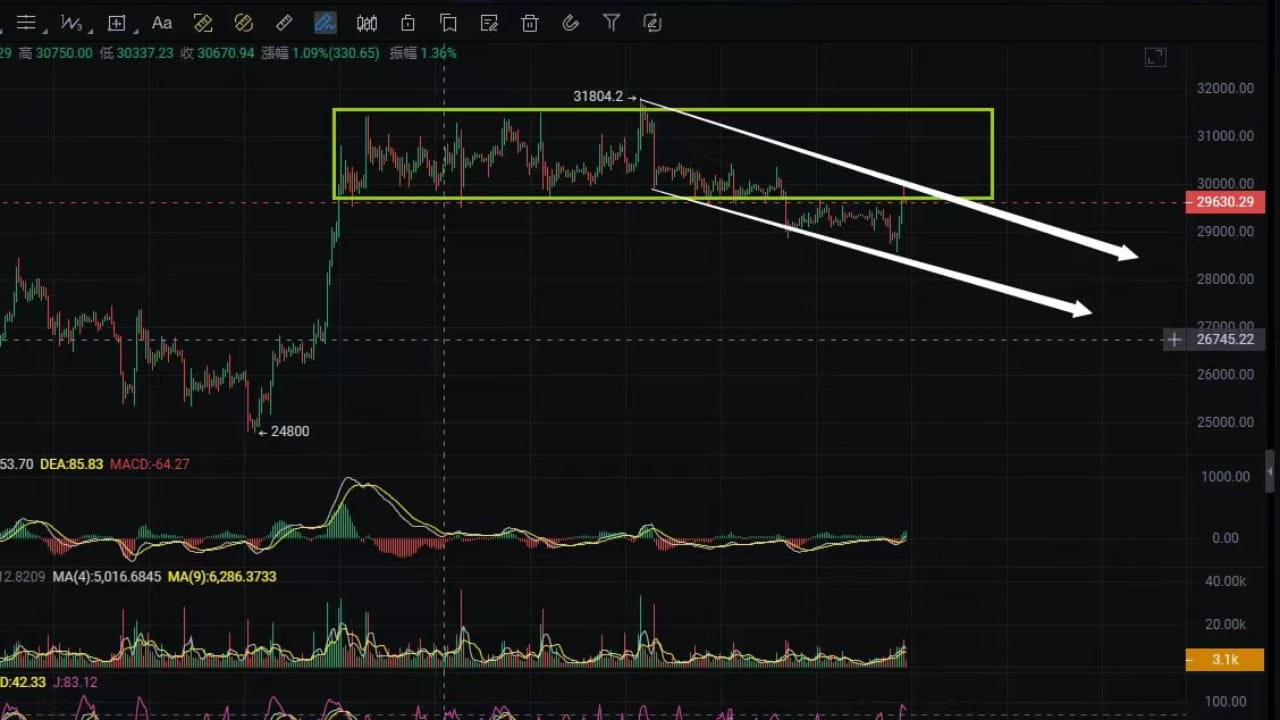Image resolution: width=1280 pixels, height=720 pixels.
Task: Toggle visibility of drawings with filter icon
Action: pos(611,22)
